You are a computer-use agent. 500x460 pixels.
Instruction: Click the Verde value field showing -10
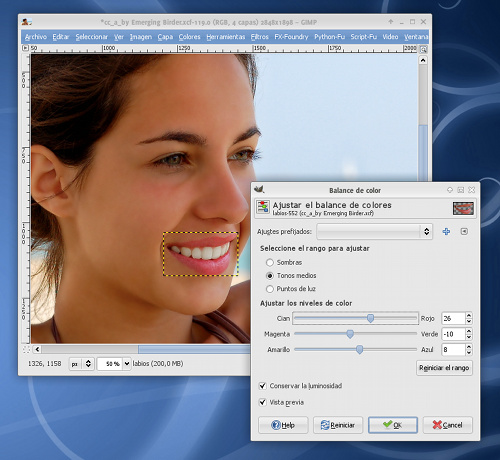point(453,334)
